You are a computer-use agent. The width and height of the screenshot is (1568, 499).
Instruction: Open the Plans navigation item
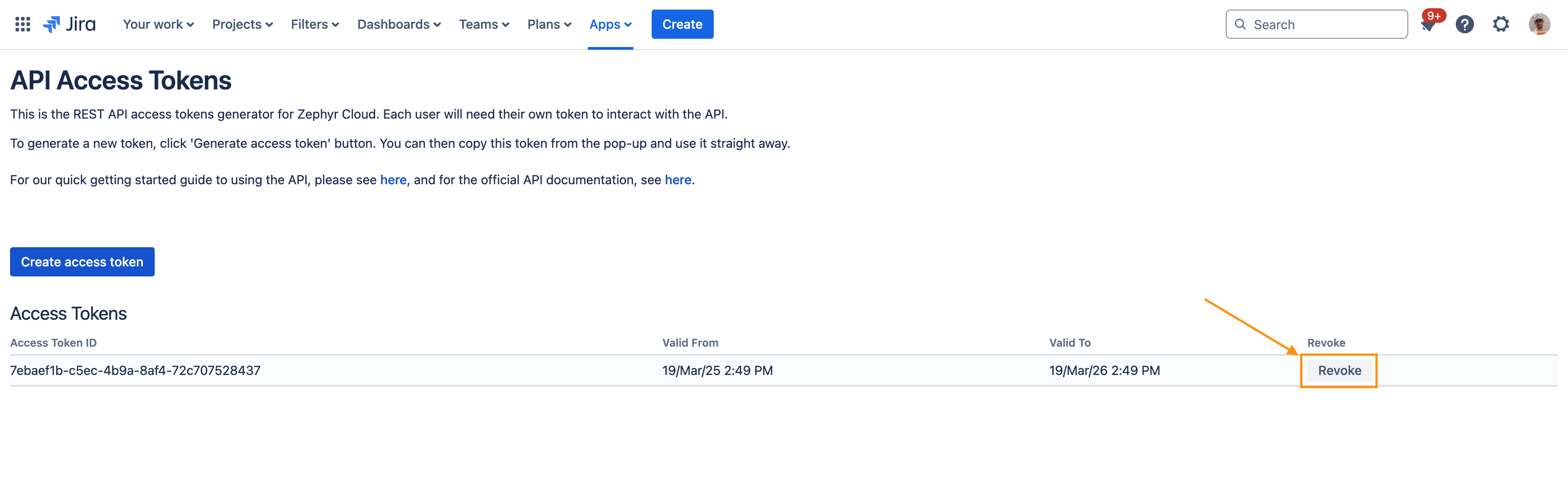point(549,24)
